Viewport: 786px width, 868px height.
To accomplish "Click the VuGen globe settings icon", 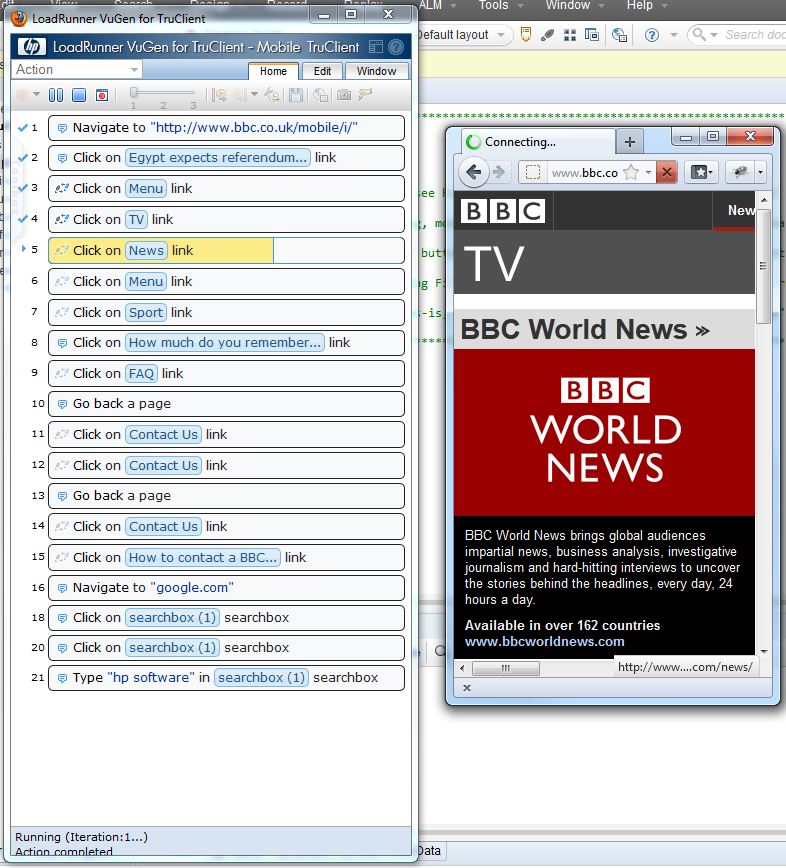I will pyautogui.click(x=619, y=35).
